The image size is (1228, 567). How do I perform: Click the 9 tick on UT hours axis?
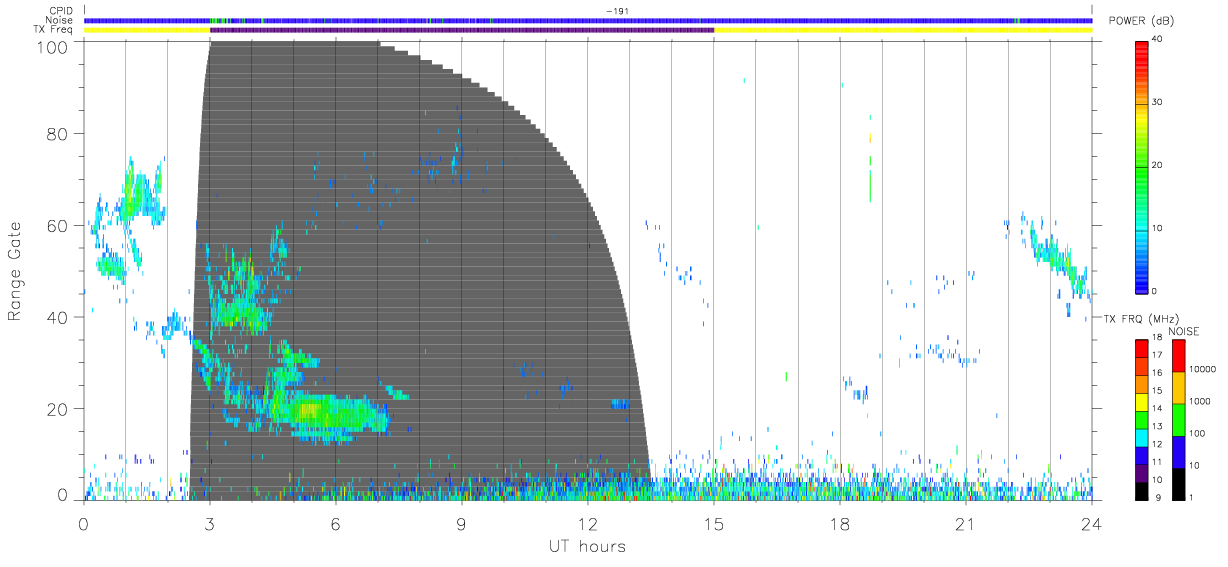tap(462, 524)
